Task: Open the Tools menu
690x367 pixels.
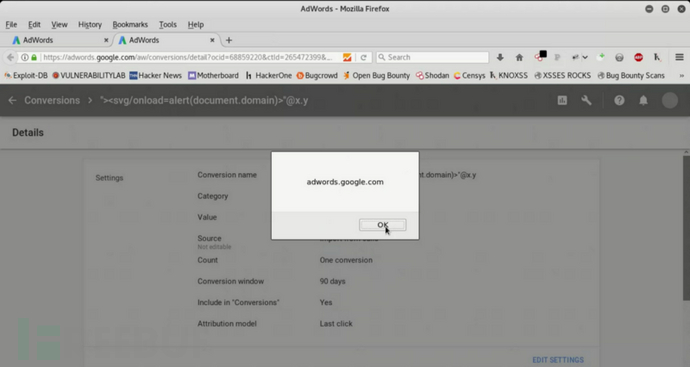Action: (x=168, y=25)
